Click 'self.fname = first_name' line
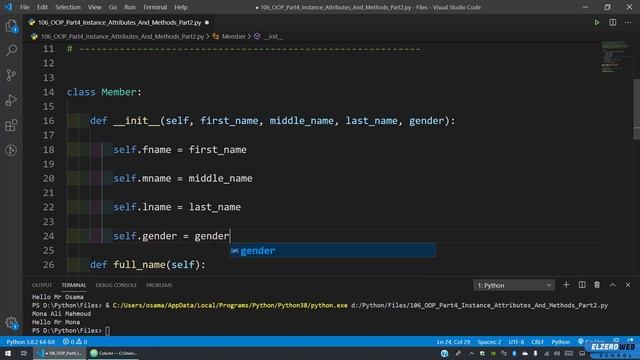This screenshot has height=360, width=640. tap(180, 149)
